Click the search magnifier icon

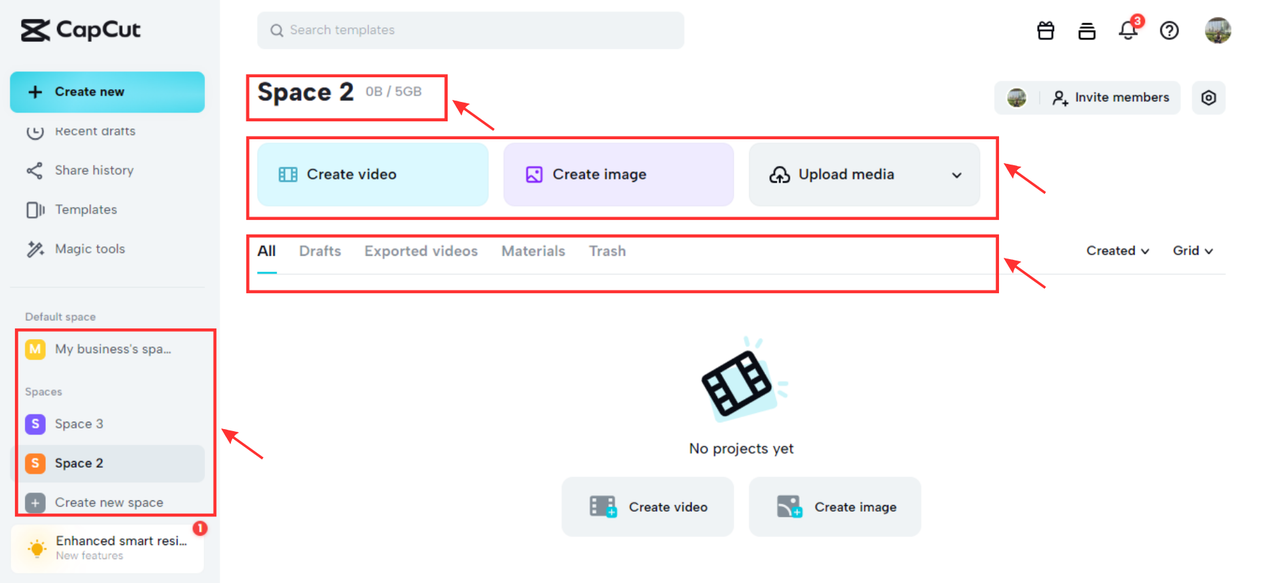pos(277,30)
